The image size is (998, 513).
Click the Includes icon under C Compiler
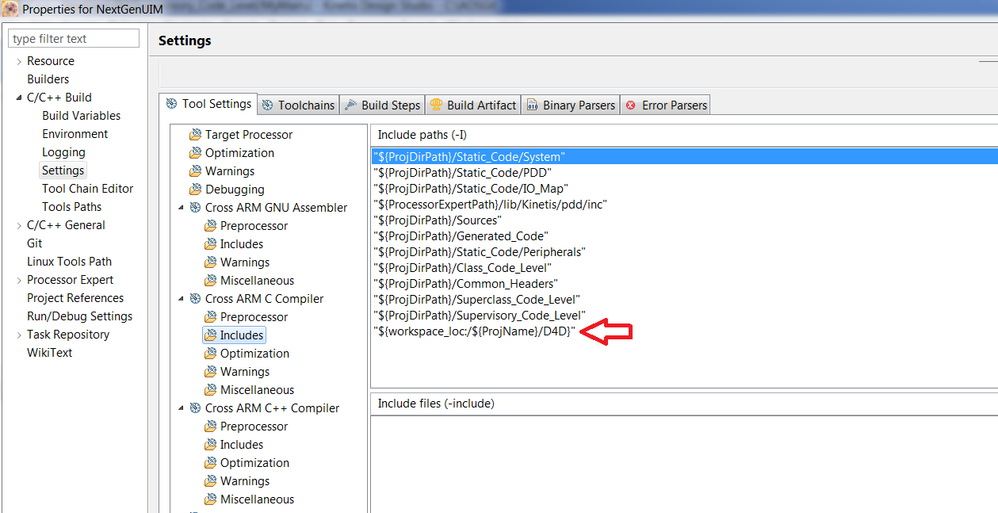211,335
